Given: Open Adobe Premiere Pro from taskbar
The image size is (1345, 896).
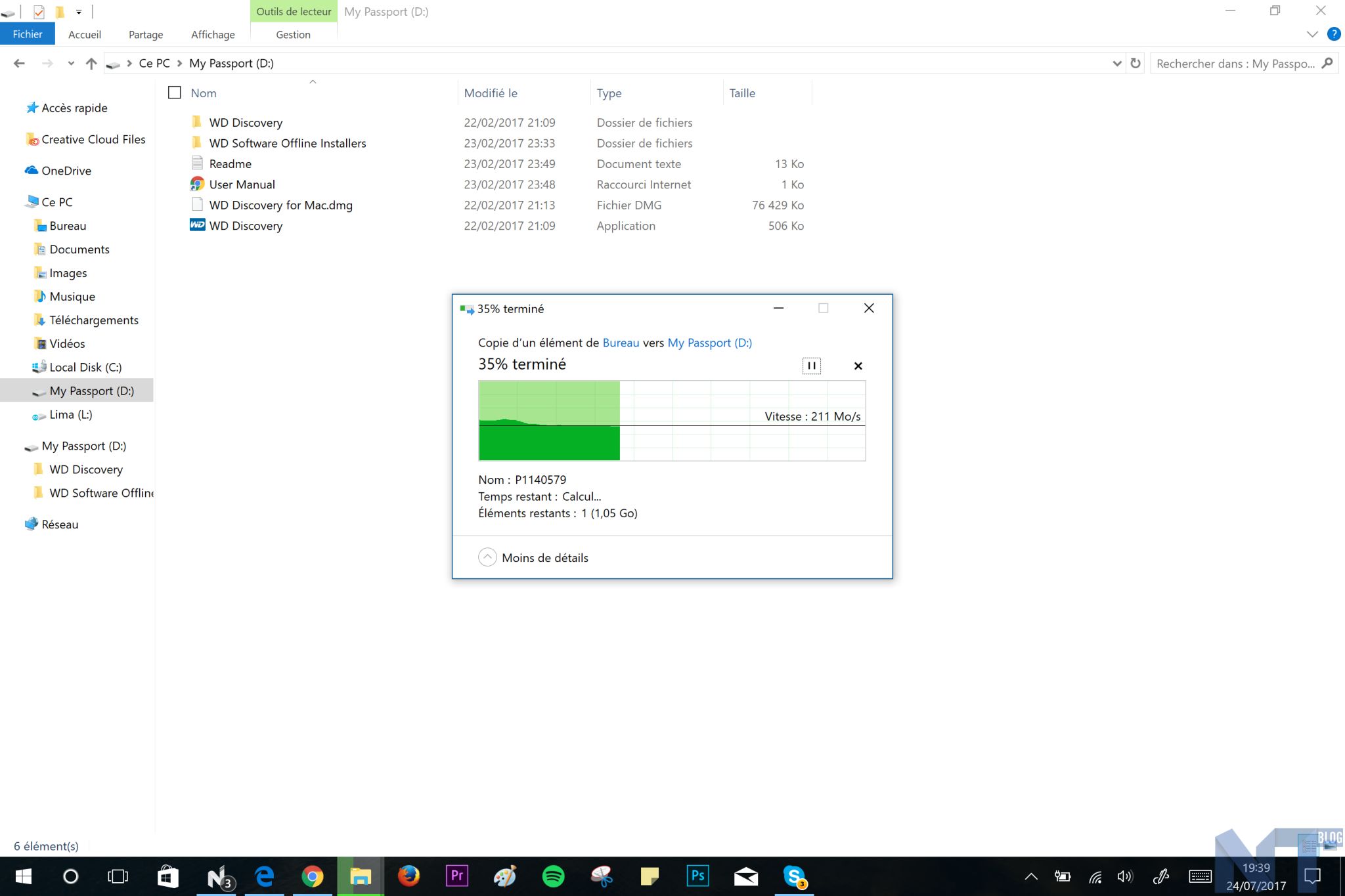Looking at the screenshot, I should point(457,876).
